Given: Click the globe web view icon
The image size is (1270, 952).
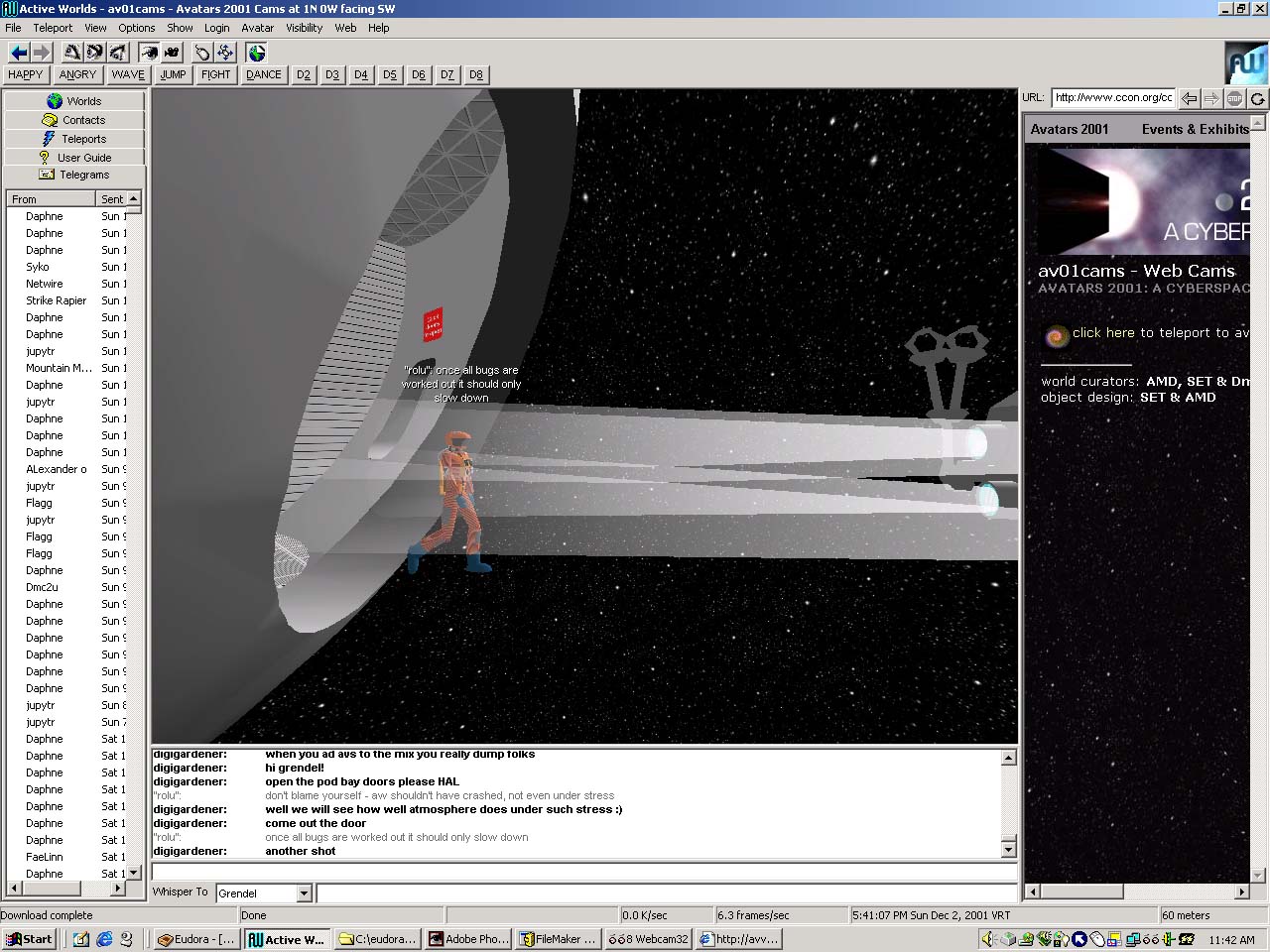Looking at the screenshot, I should click(x=257, y=53).
